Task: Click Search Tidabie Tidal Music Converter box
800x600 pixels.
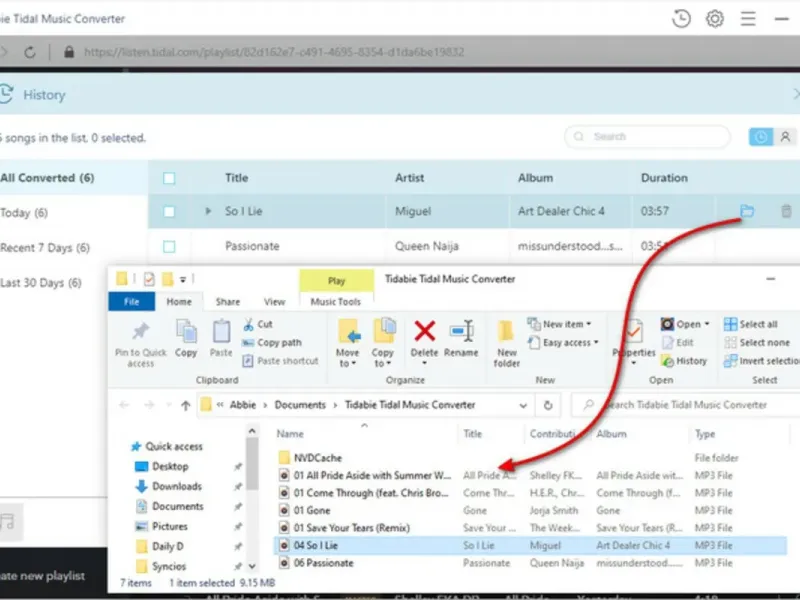Action: (686, 405)
